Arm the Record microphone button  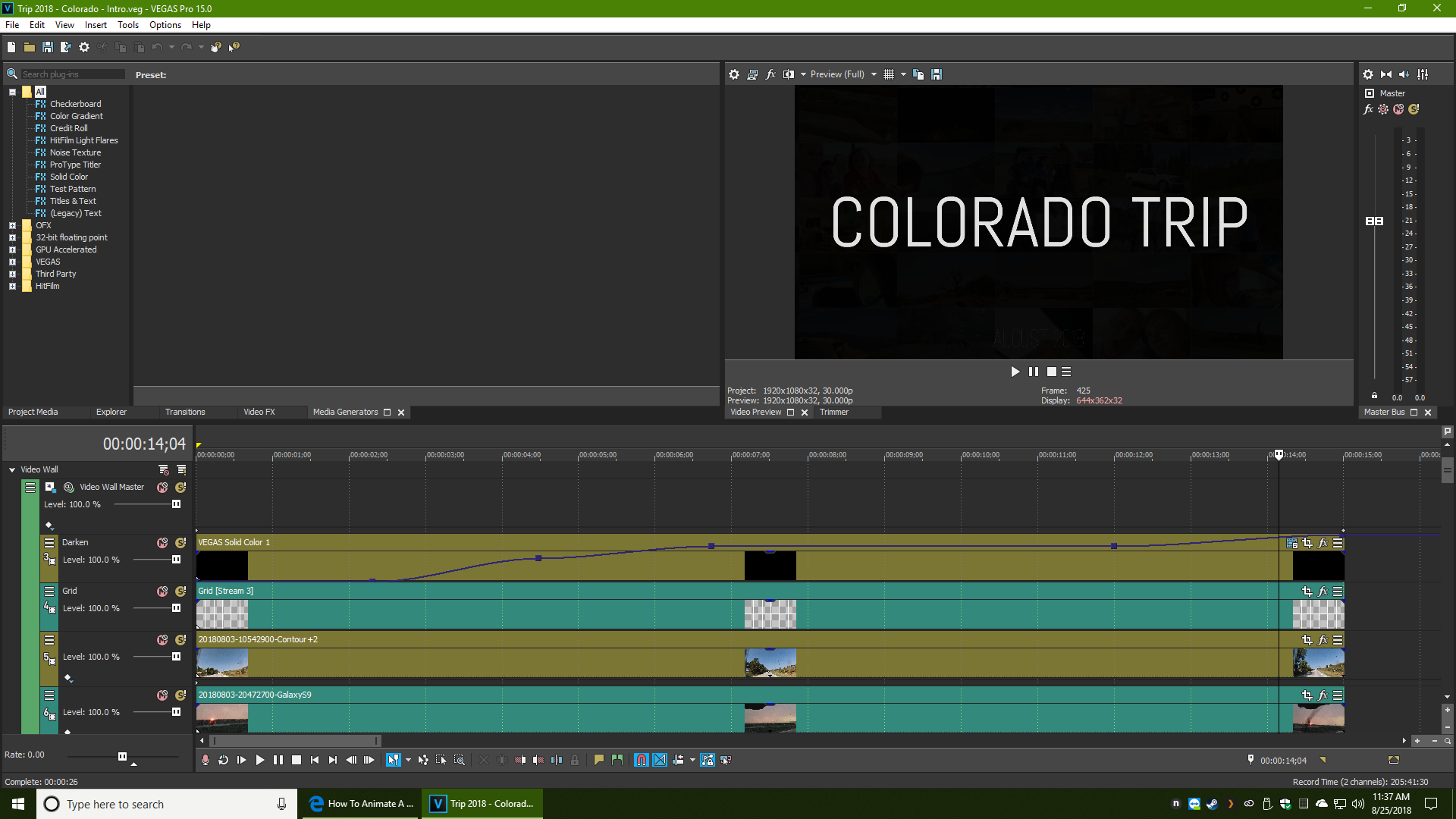[x=206, y=760]
